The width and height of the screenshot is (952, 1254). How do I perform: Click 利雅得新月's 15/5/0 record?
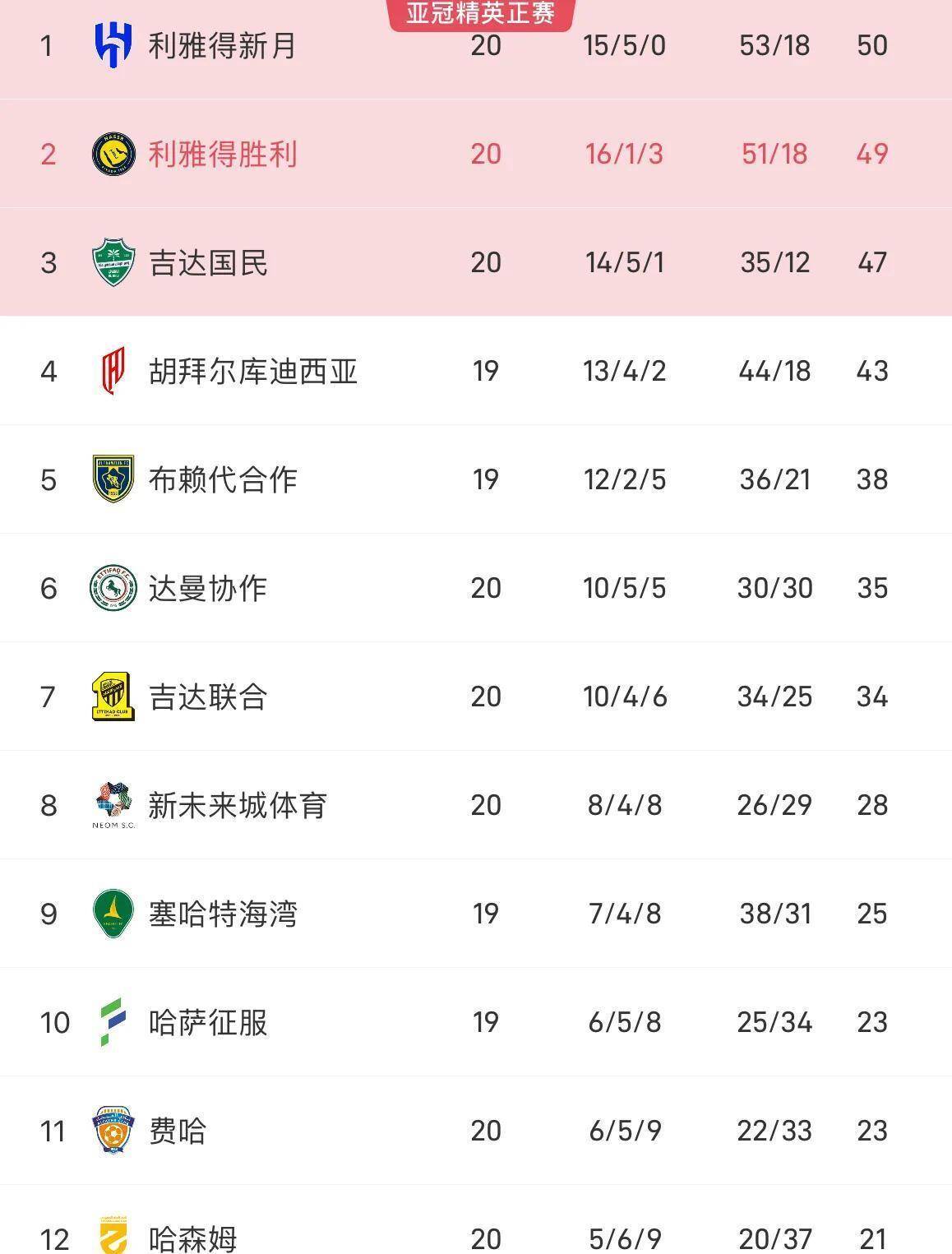pyautogui.click(x=624, y=45)
